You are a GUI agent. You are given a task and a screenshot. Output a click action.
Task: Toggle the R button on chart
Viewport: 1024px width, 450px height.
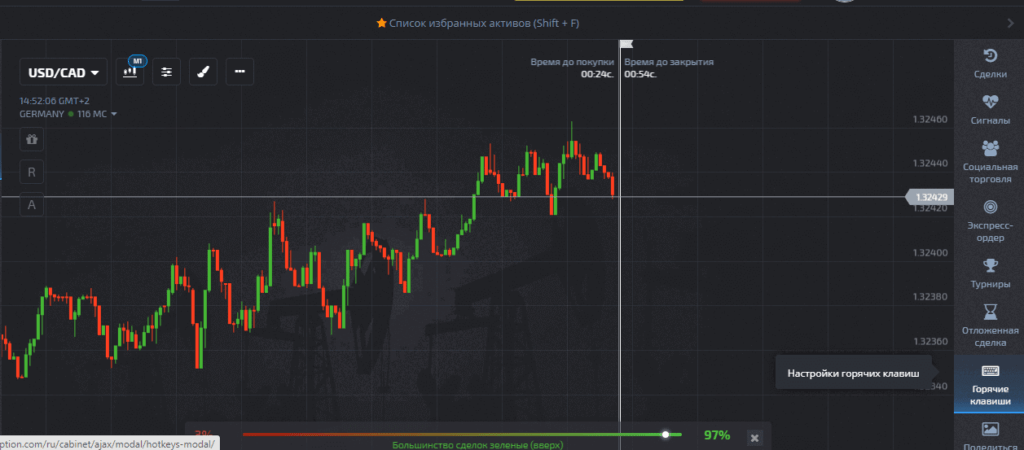[32, 172]
